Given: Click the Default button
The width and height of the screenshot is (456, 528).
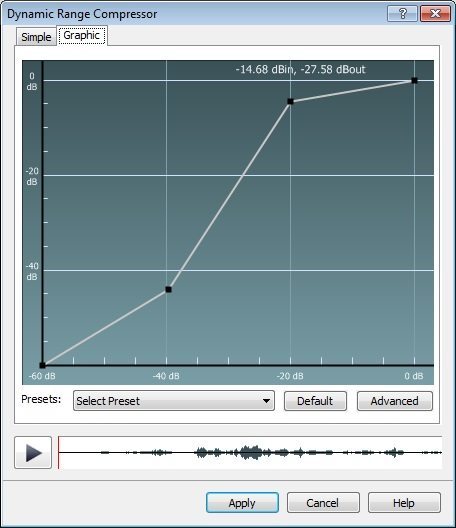Looking at the screenshot, I should [x=315, y=401].
